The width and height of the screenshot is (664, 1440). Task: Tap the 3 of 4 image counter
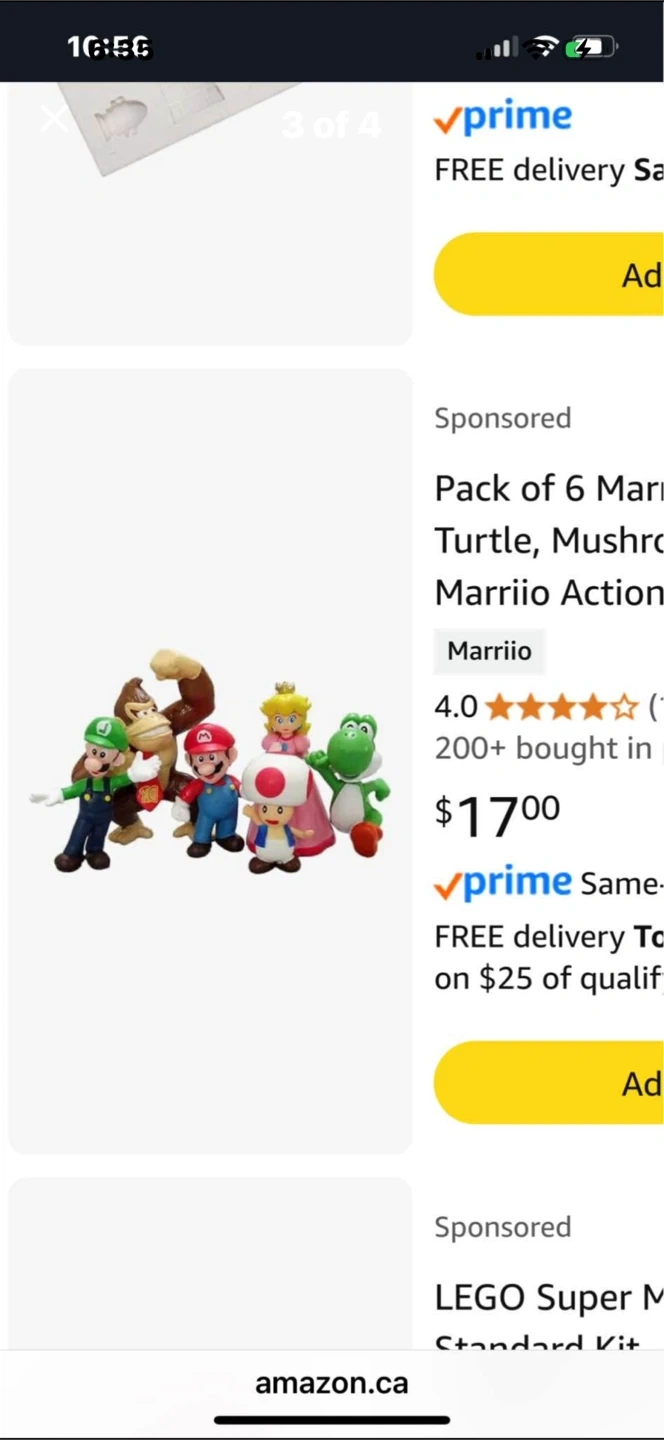tap(331, 125)
